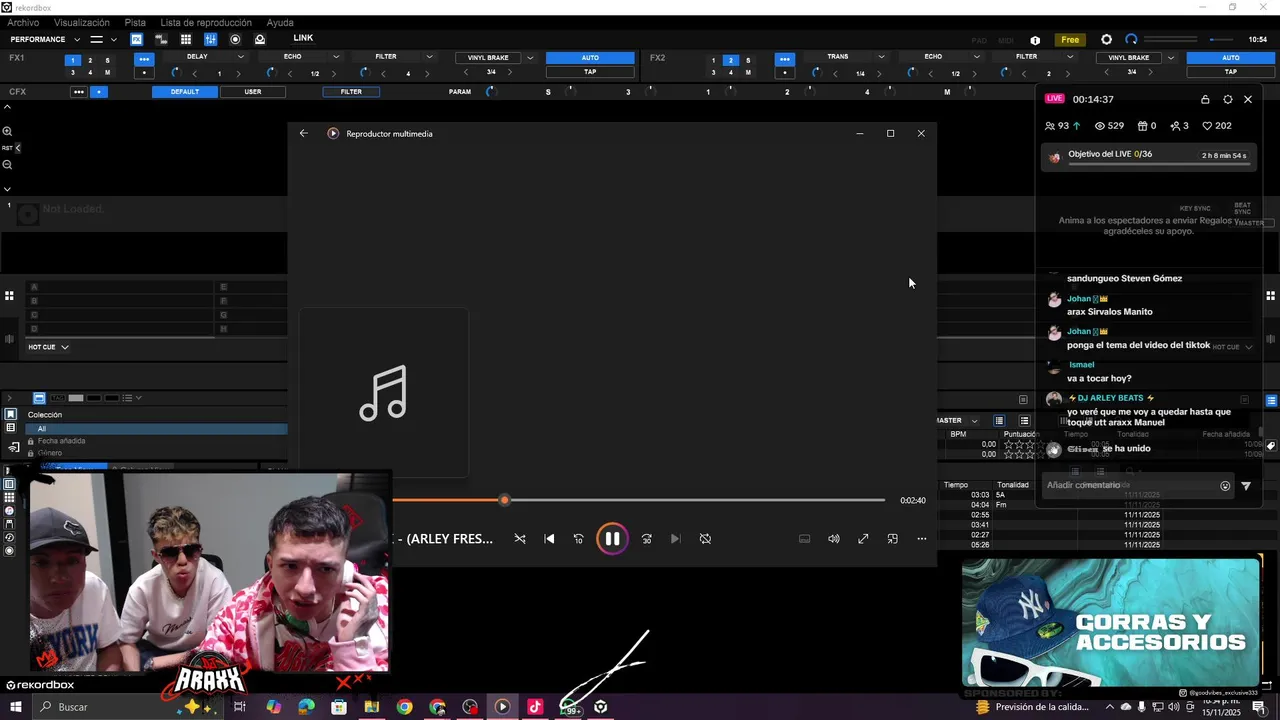1280x720 pixels.
Task: Open PERFORMANCE mode dropdown
Action: [x=44, y=40]
